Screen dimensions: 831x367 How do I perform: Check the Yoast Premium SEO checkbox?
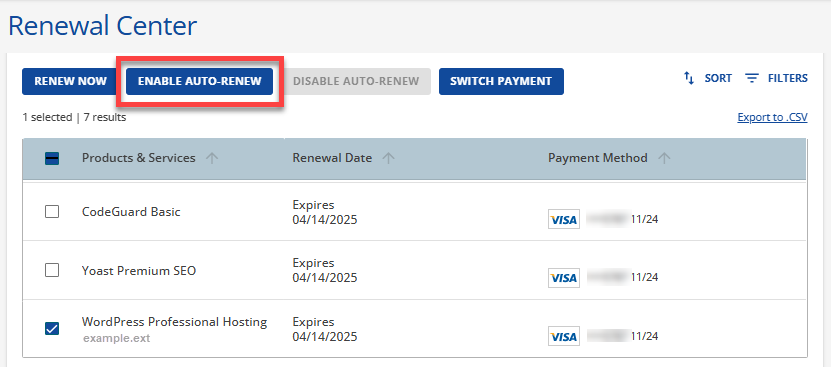tap(52, 270)
